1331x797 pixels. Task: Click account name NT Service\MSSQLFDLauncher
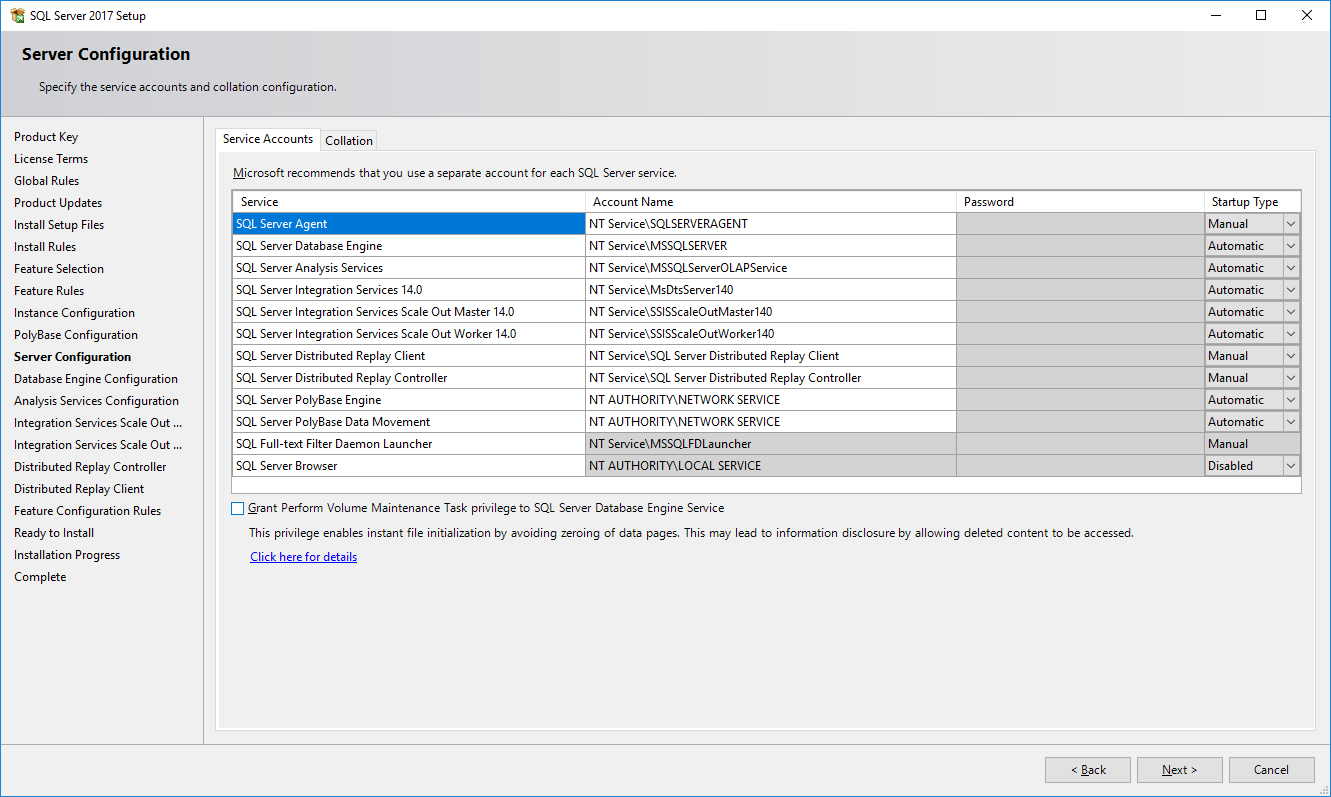tap(771, 444)
